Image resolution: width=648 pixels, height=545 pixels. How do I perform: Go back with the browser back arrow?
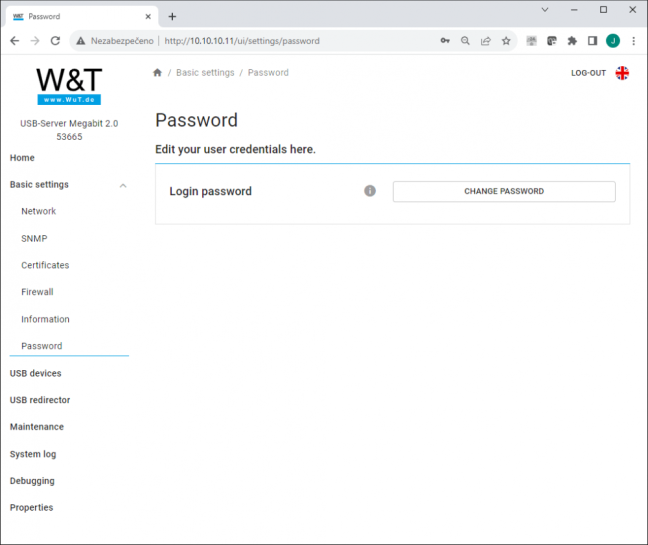click(x=14, y=41)
